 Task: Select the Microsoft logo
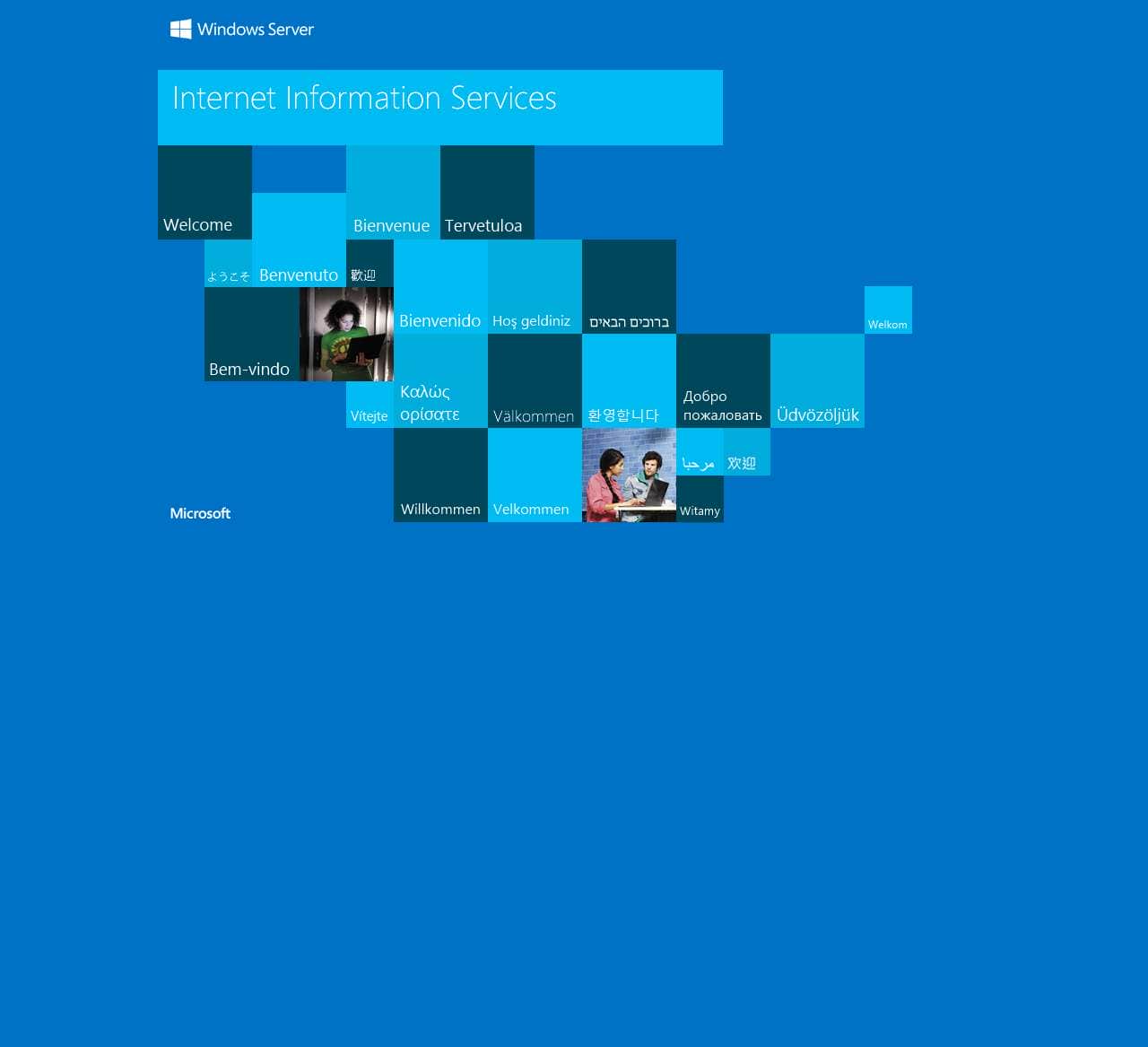pyautogui.click(x=200, y=513)
